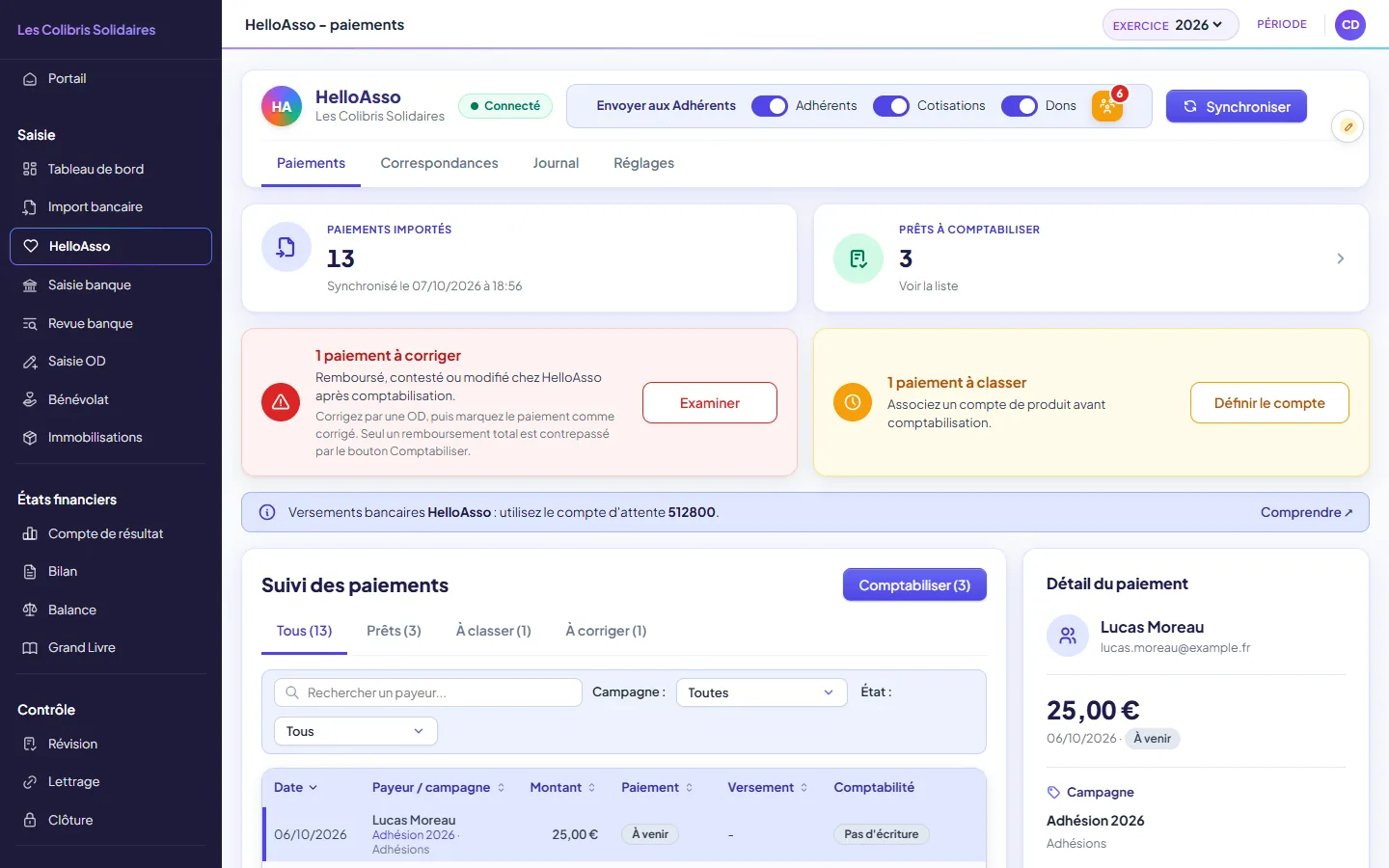Open Lettrage in the sidebar
The height and width of the screenshot is (868, 1389).
point(111,782)
